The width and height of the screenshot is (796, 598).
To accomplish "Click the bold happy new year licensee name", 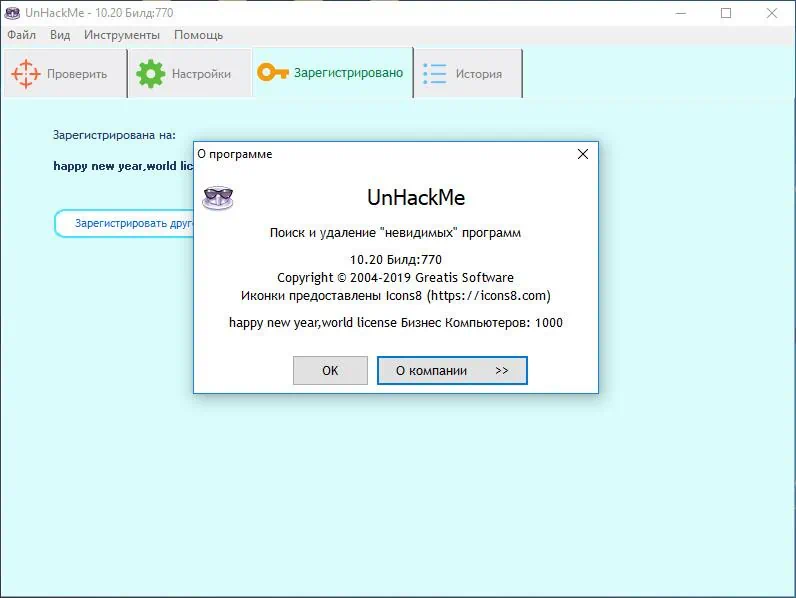I will 123,166.
